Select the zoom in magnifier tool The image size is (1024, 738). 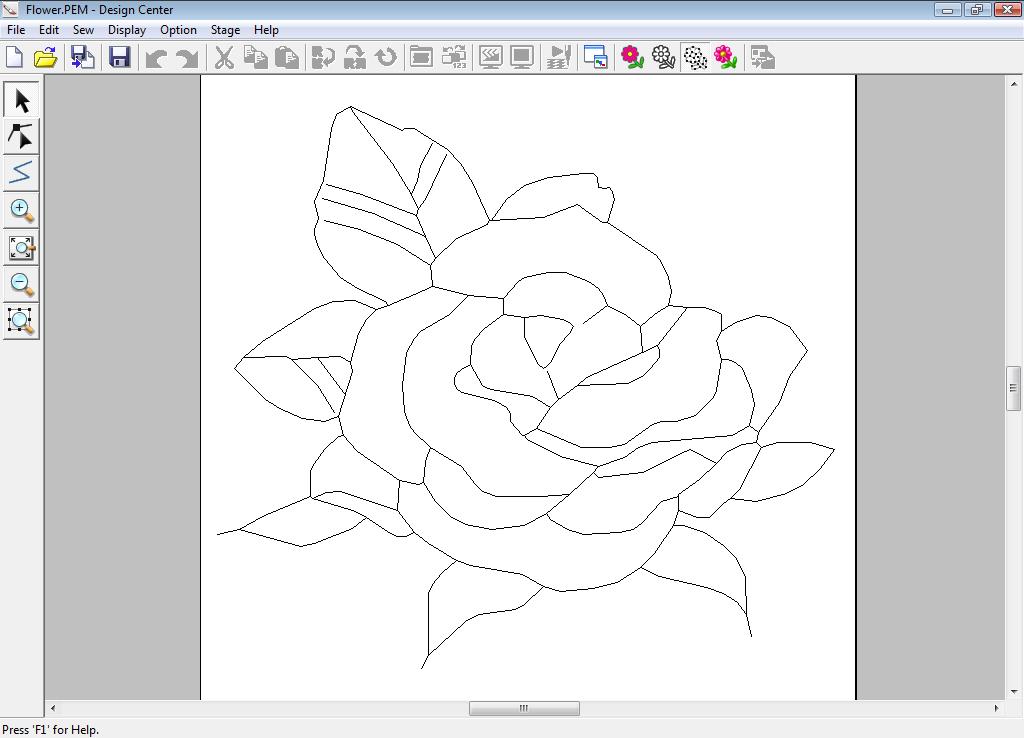click(22, 210)
